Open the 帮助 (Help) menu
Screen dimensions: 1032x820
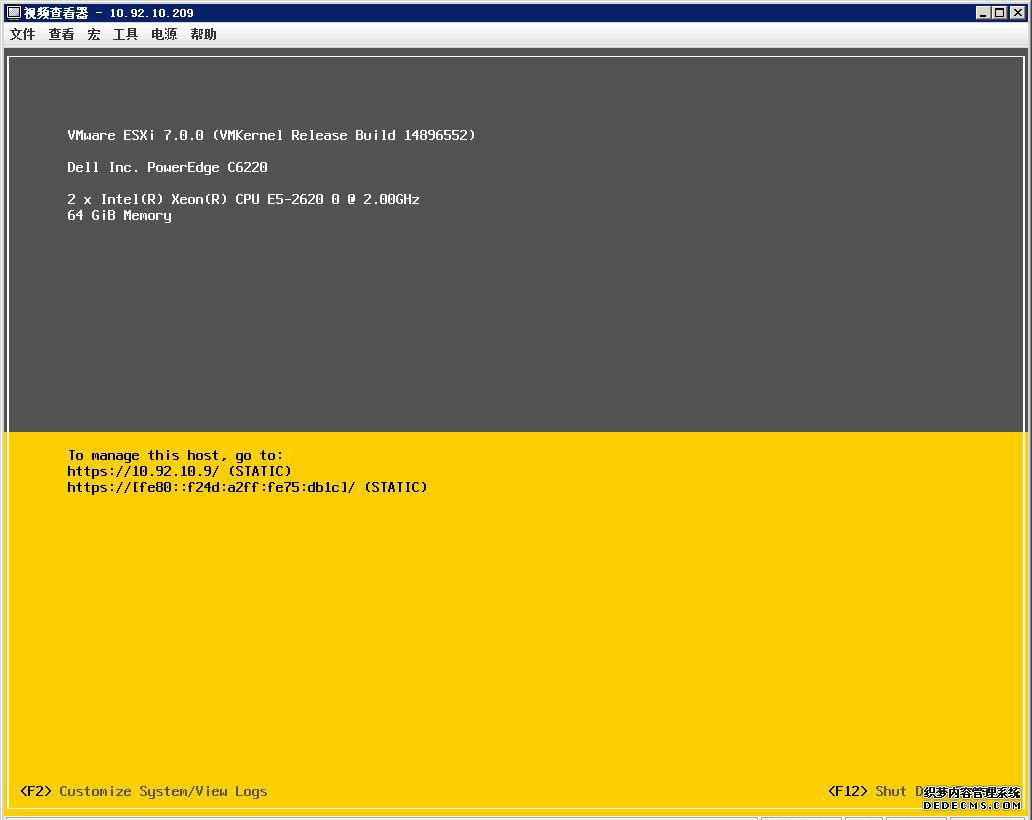click(202, 34)
